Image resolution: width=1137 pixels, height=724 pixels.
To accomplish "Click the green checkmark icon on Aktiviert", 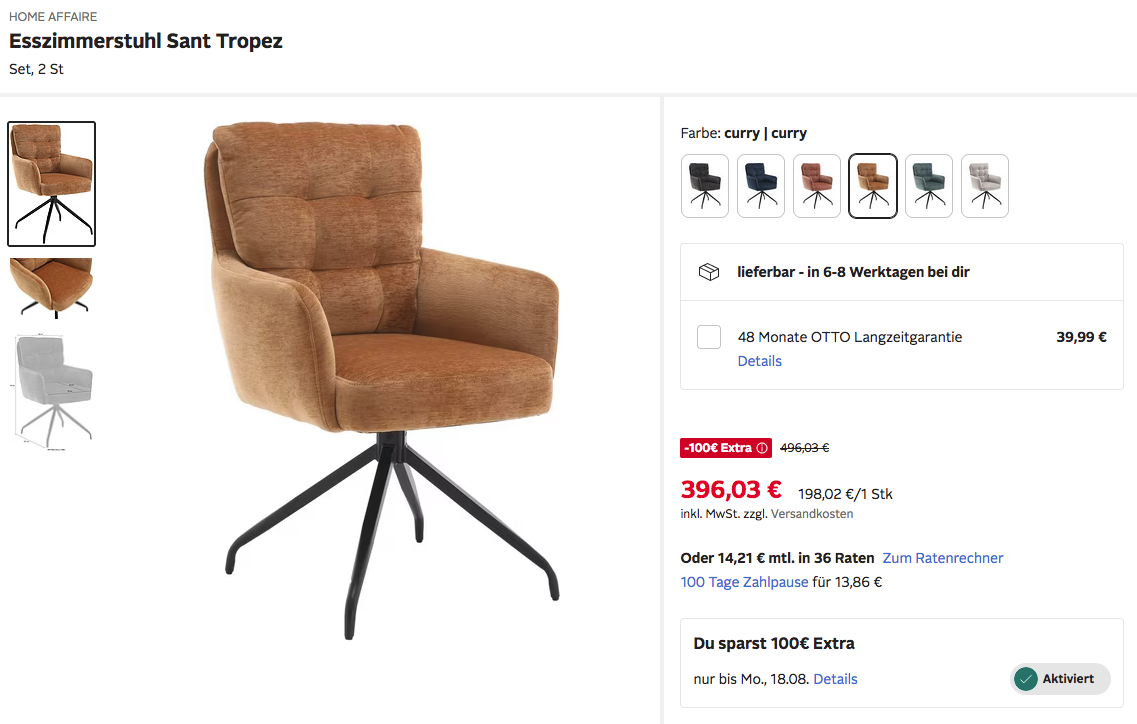I will [1025, 679].
